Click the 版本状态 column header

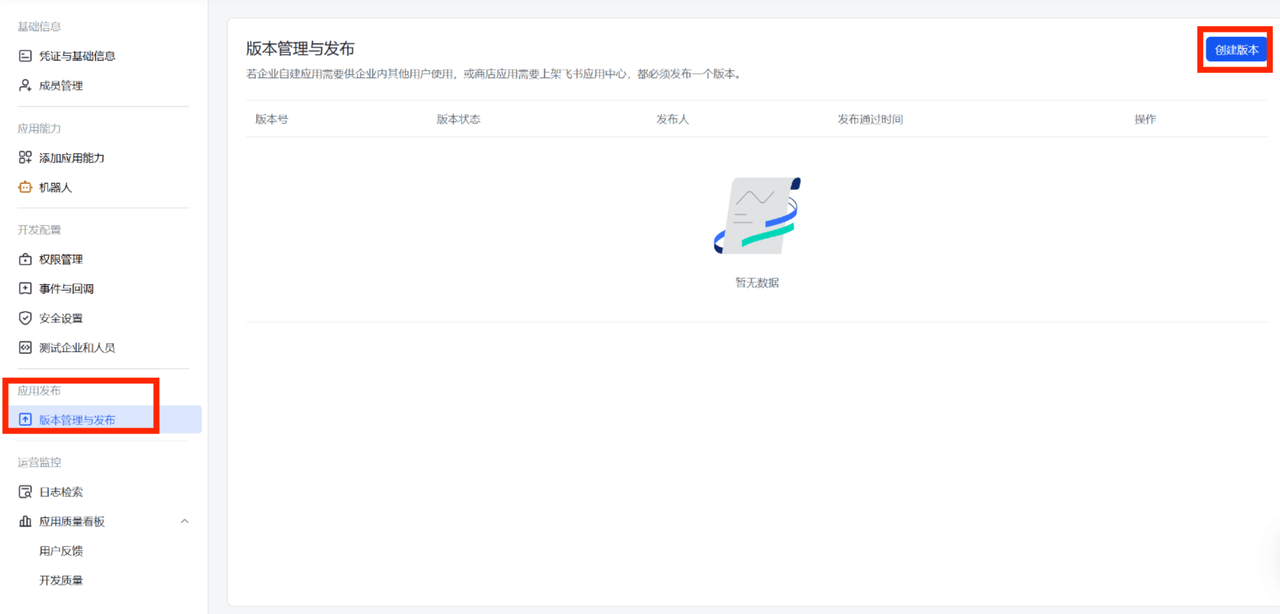click(x=458, y=119)
